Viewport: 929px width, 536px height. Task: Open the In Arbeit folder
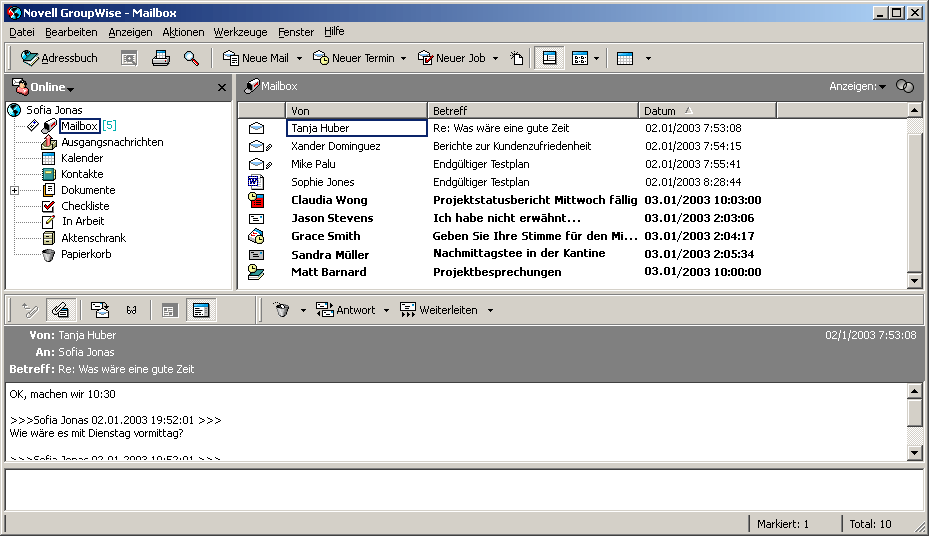83,222
